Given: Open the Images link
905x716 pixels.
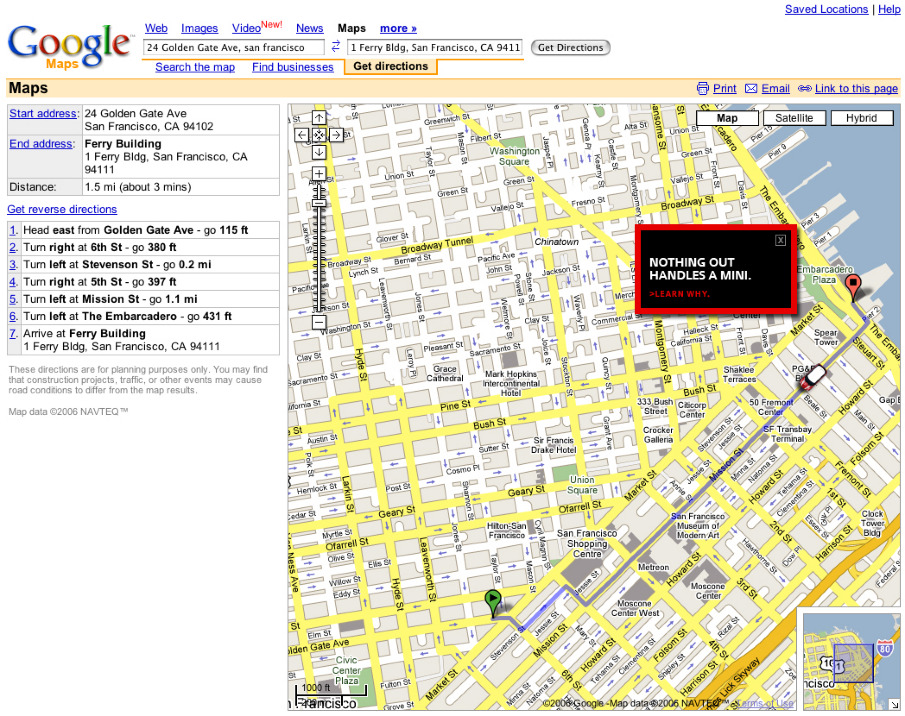Looking at the screenshot, I should 199,28.
